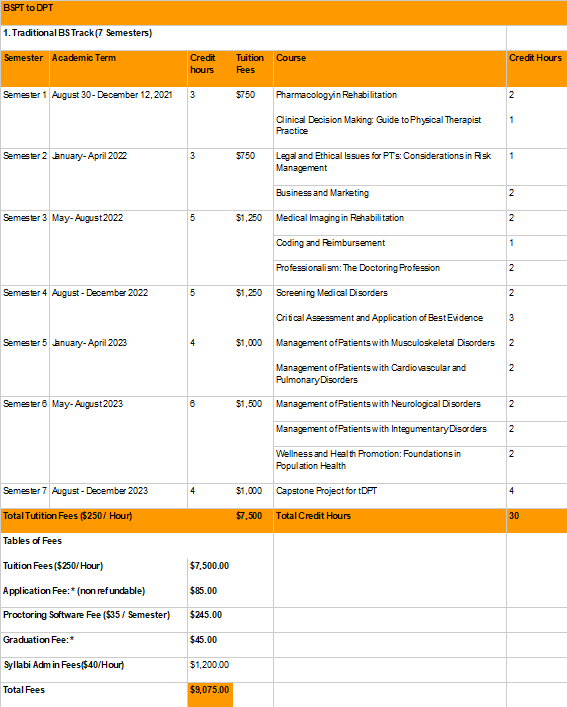This screenshot has width=567, height=707.
Task: Click 'Syllabi Admin Fees ($40/Hour)' label
Action: [64, 665]
